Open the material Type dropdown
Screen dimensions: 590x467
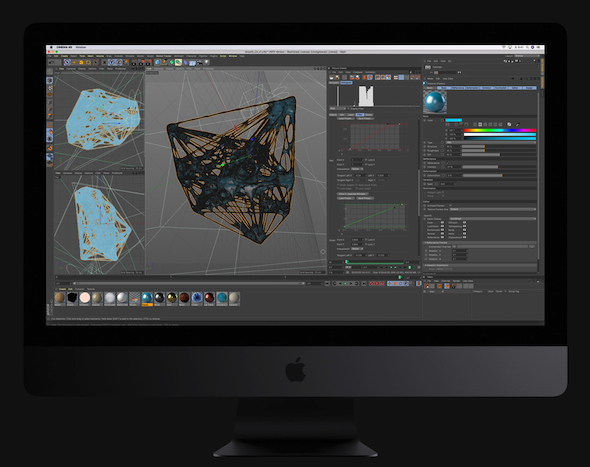491,143
